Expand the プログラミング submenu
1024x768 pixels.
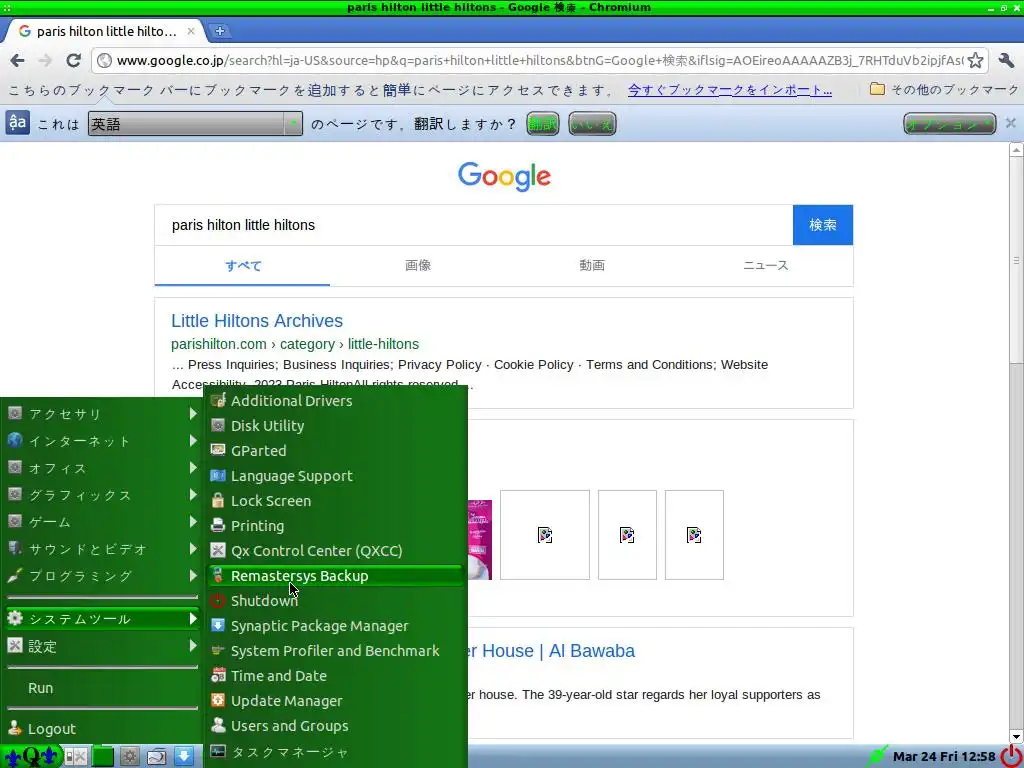click(x=103, y=576)
